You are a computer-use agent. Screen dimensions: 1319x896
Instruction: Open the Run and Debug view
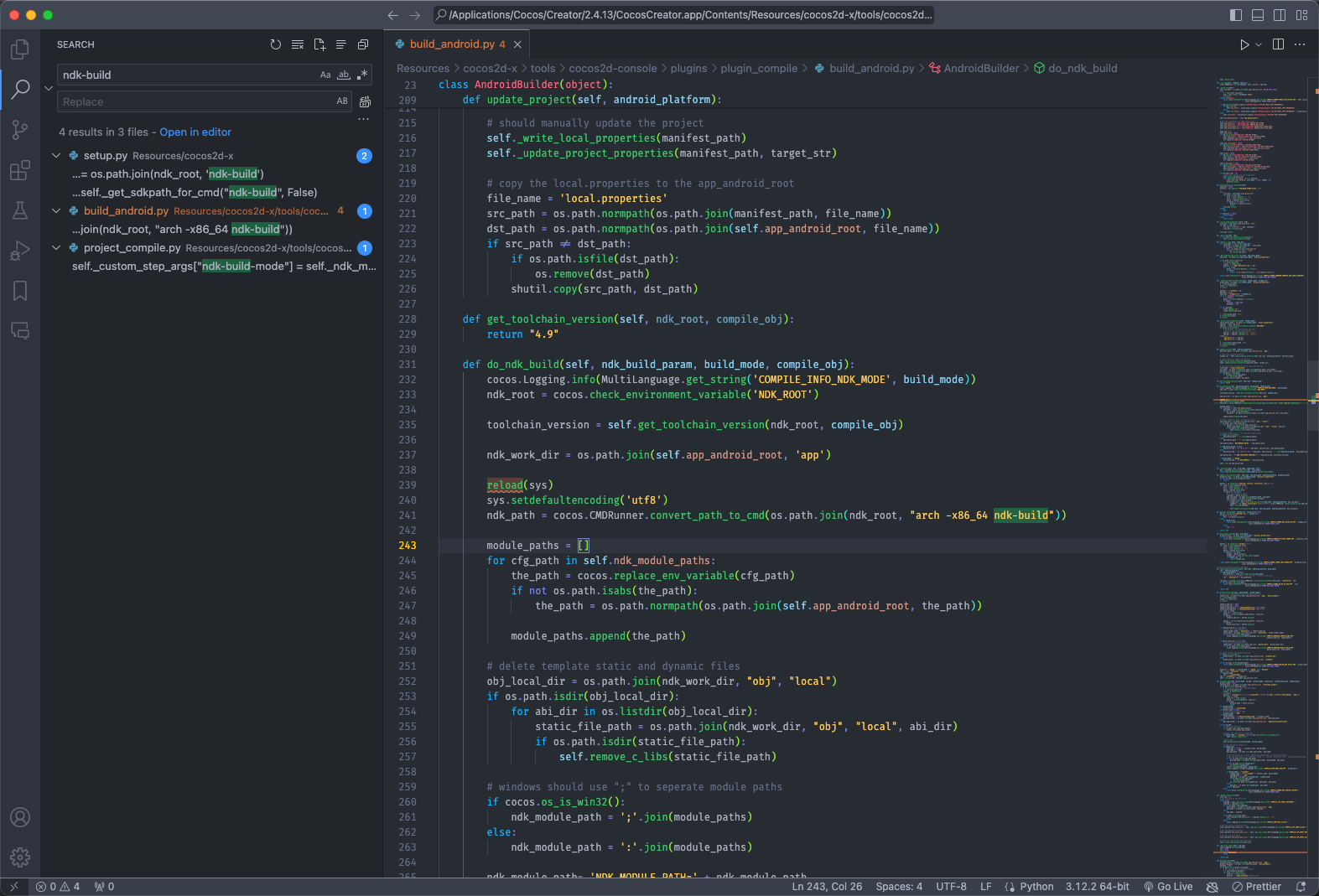coord(20,251)
